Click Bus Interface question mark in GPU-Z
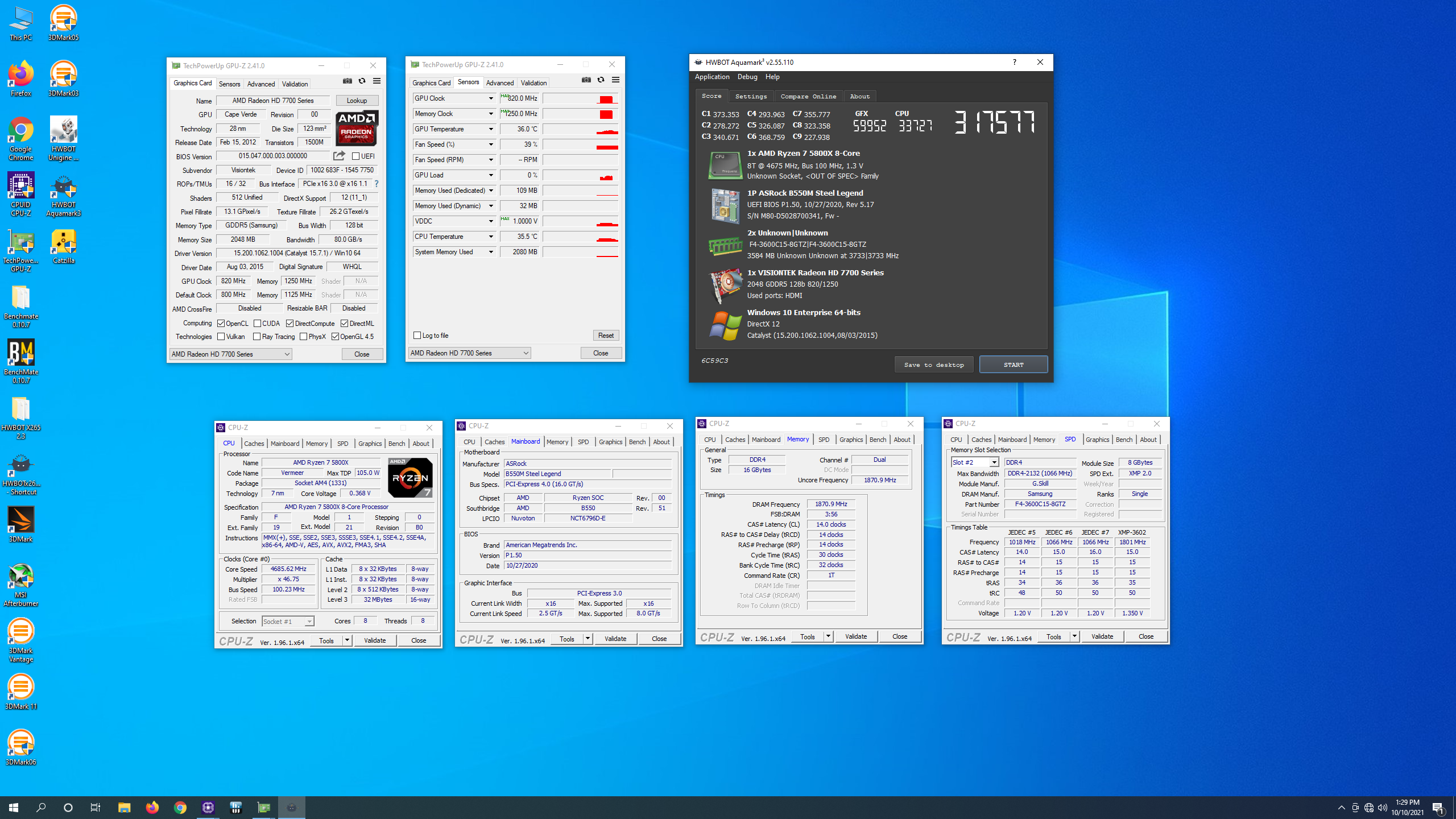Image resolution: width=1456 pixels, height=819 pixels. (376, 184)
